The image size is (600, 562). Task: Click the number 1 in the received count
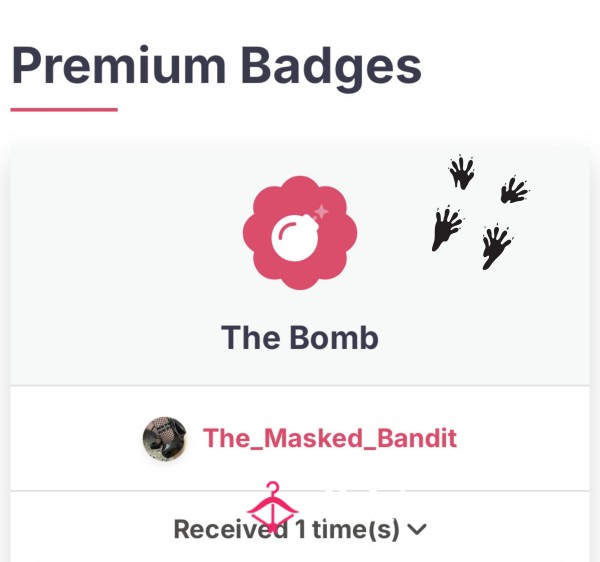300,529
